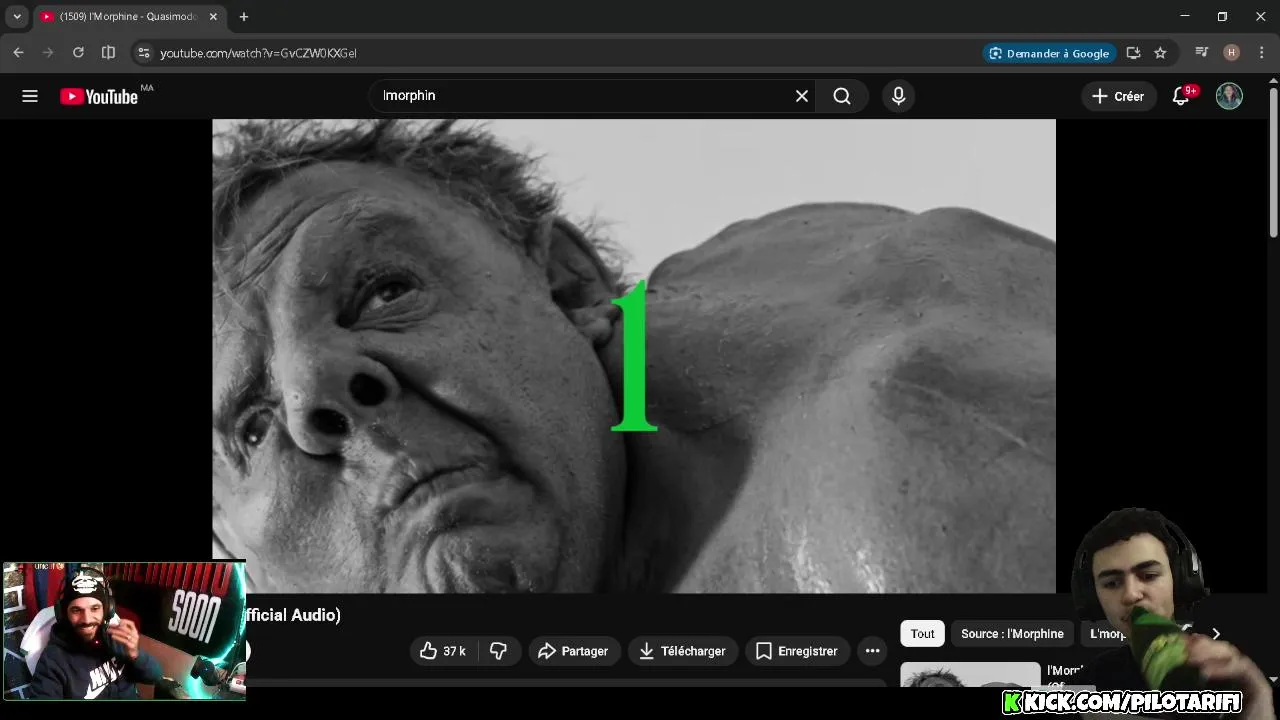
Task: Dislike the video
Action: (x=498, y=651)
